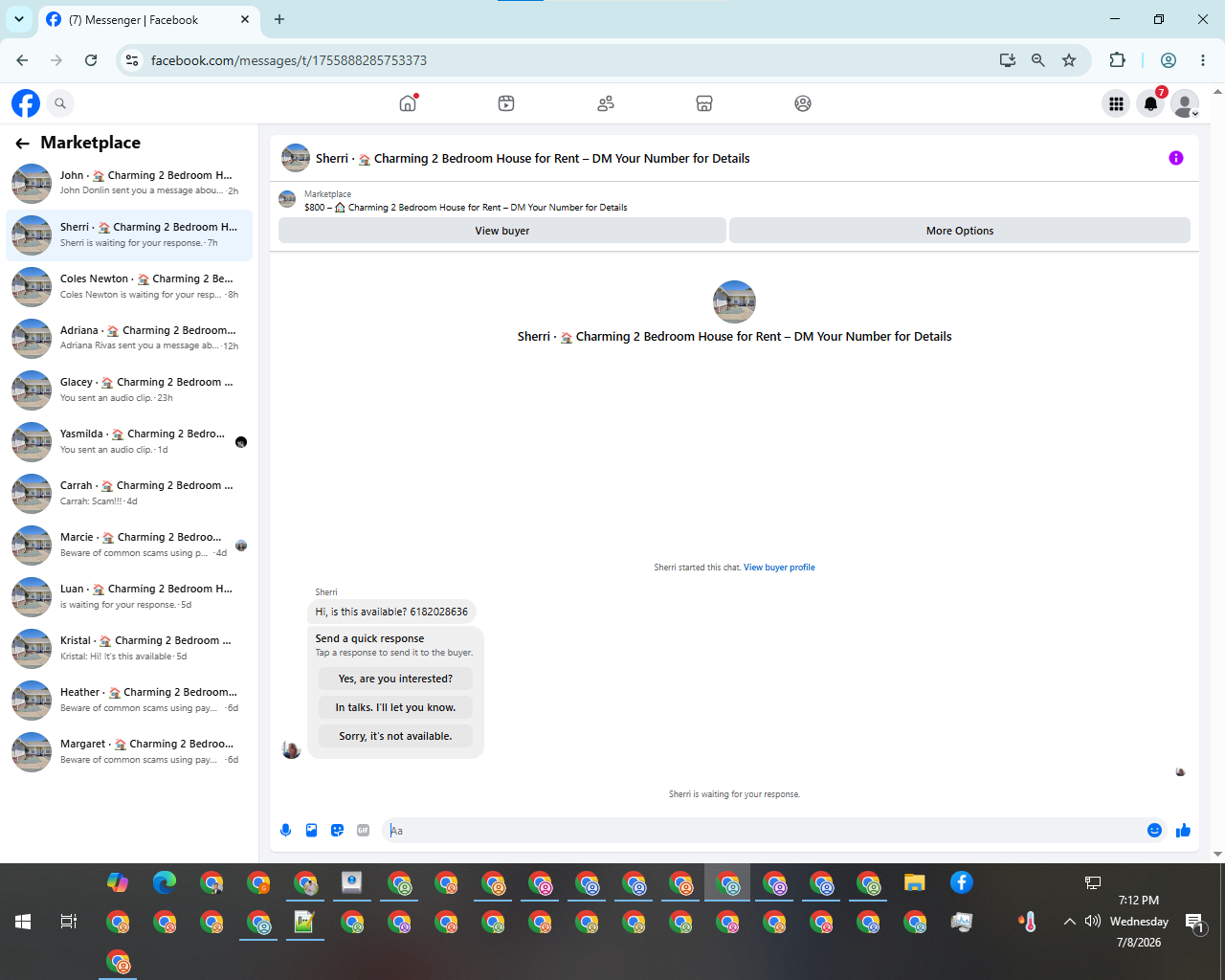Open the Facebook home logo
Viewport: 1225px width, 980px height.
(x=26, y=103)
